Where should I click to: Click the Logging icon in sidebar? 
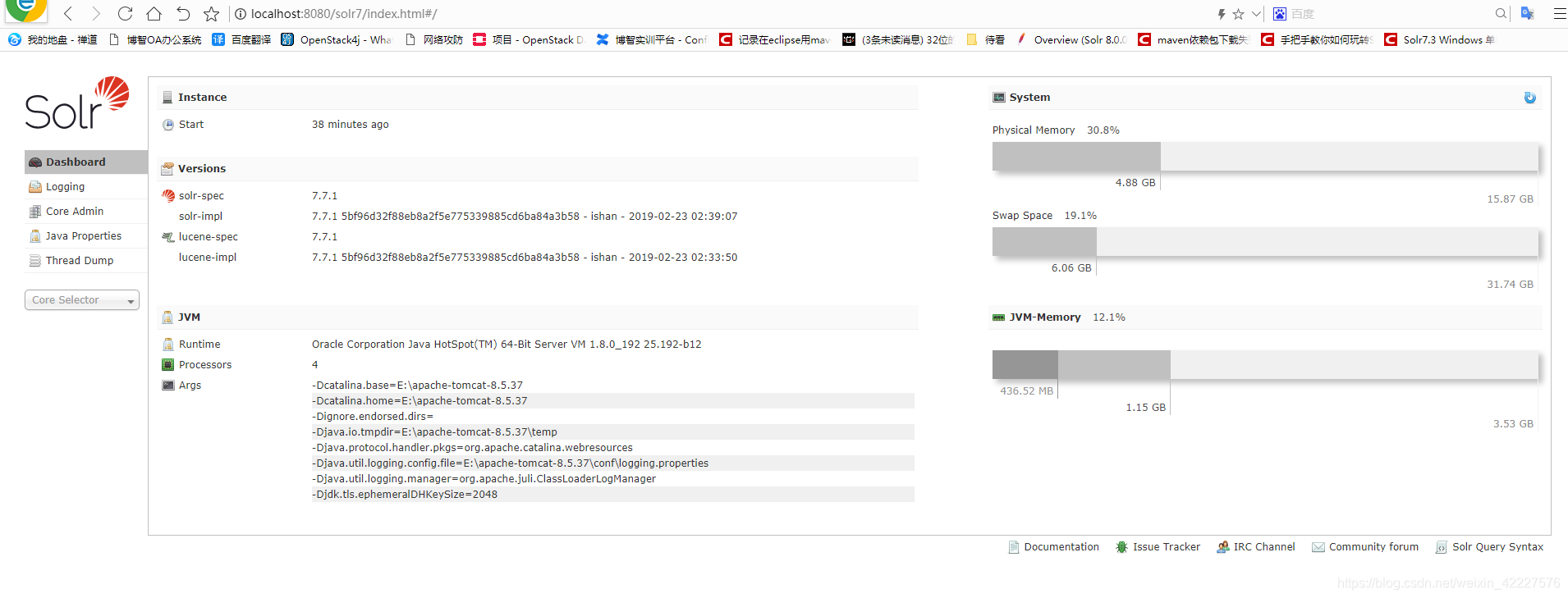35,187
